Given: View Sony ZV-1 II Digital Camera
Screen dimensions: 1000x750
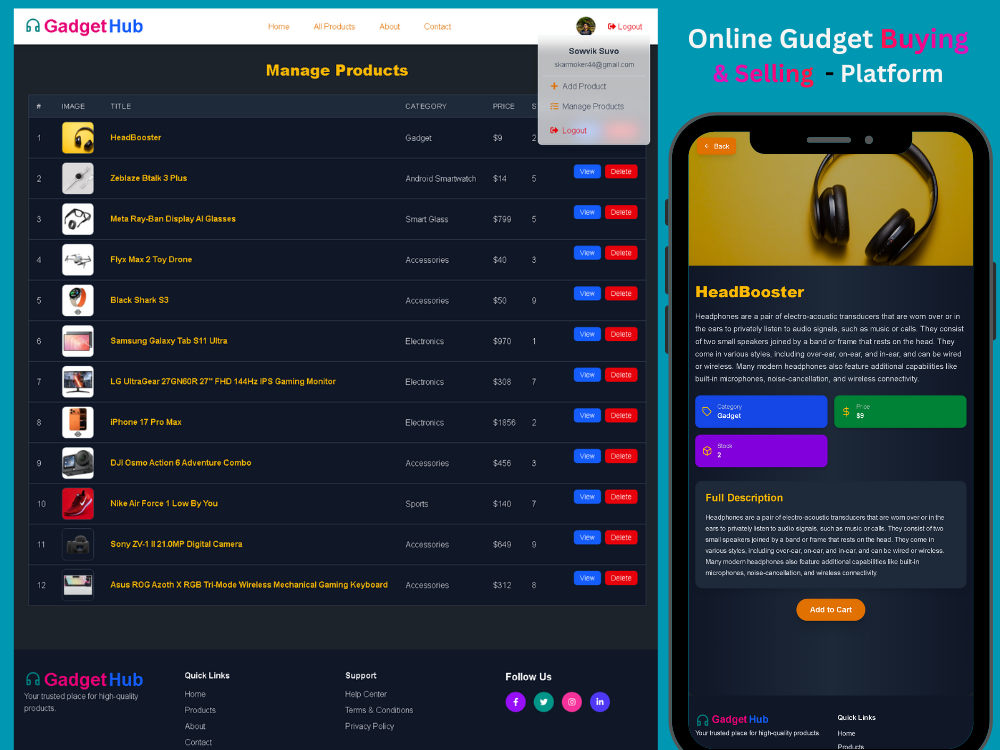Looking at the screenshot, I should [587, 538].
